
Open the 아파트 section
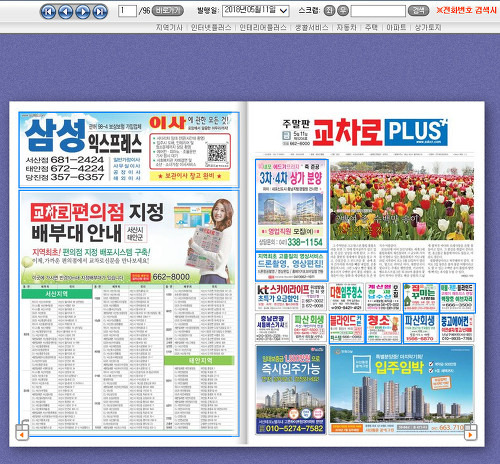(396, 27)
